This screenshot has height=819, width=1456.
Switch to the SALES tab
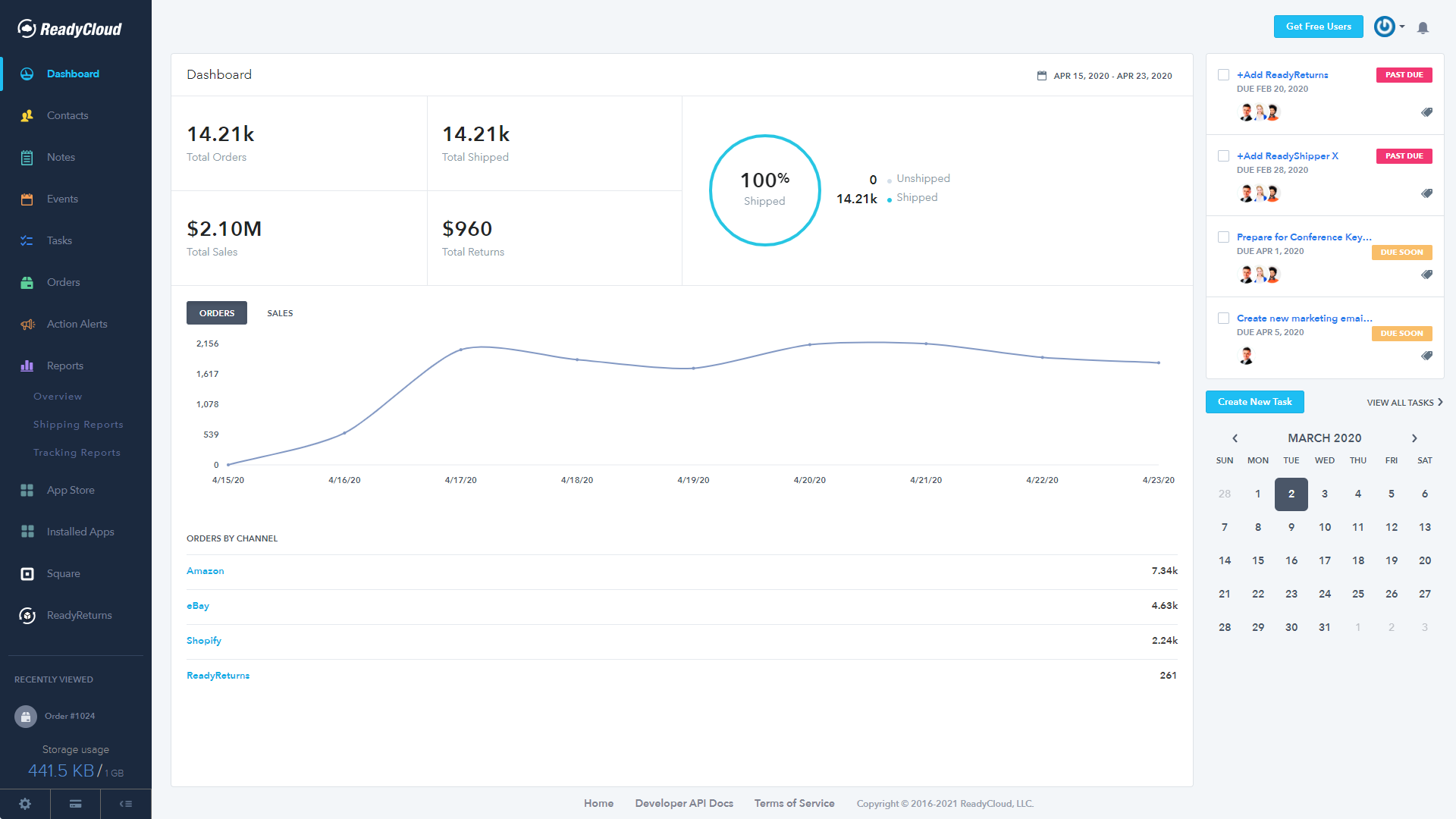(x=279, y=313)
